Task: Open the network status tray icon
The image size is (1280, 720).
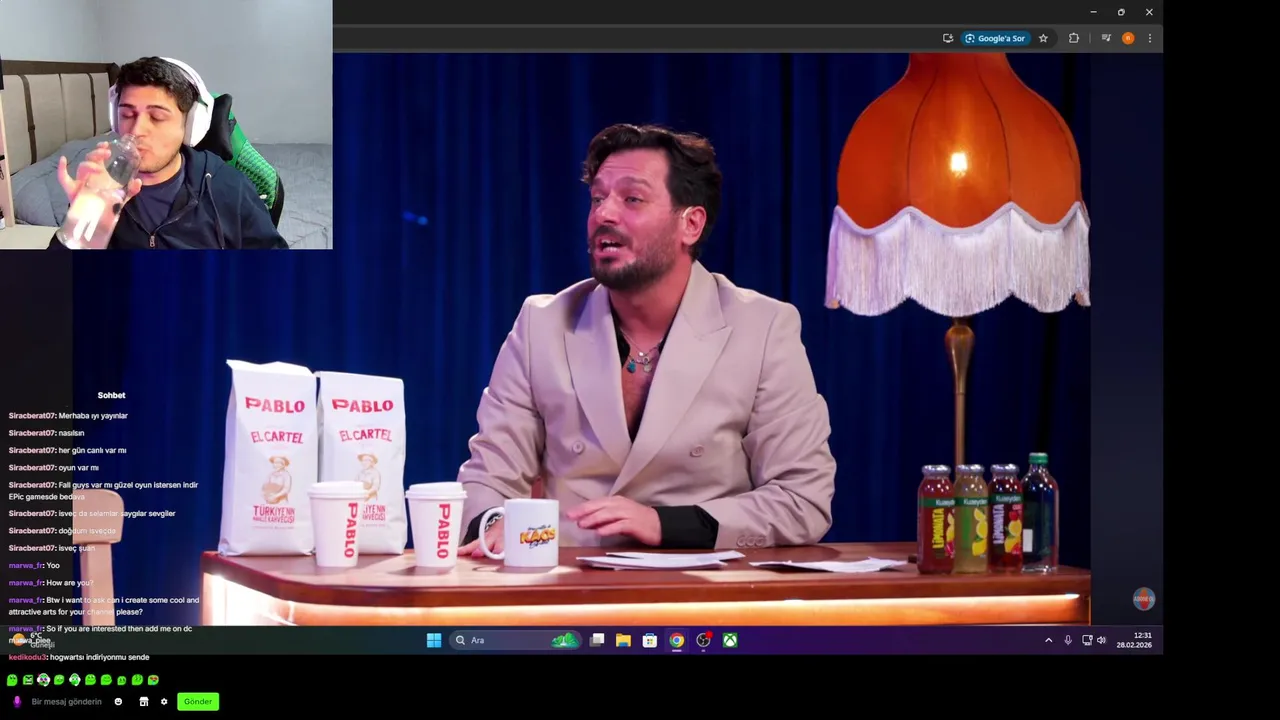Action: point(1087,640)
